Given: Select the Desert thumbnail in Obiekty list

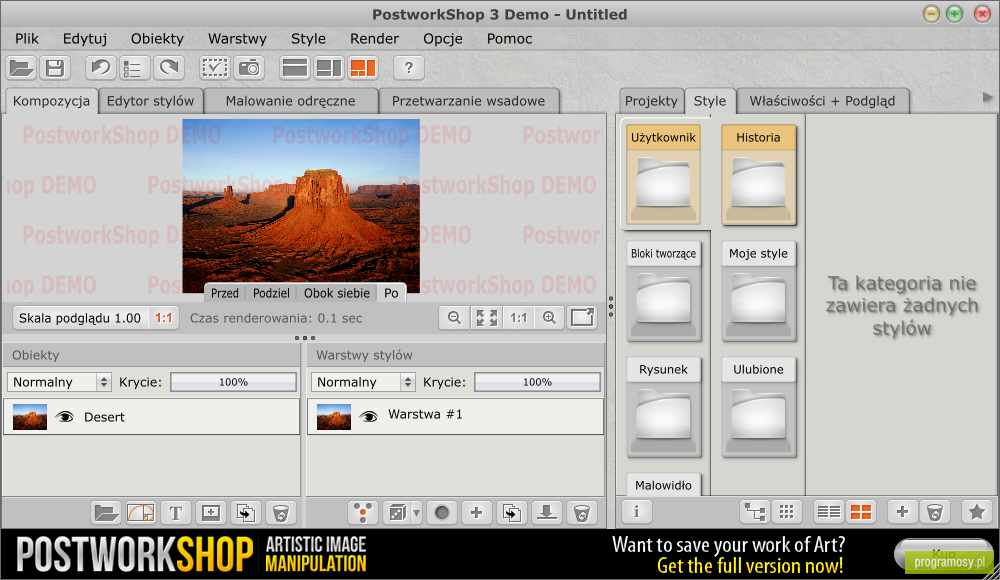Looking at the screenshot, I should click(30, 417).
